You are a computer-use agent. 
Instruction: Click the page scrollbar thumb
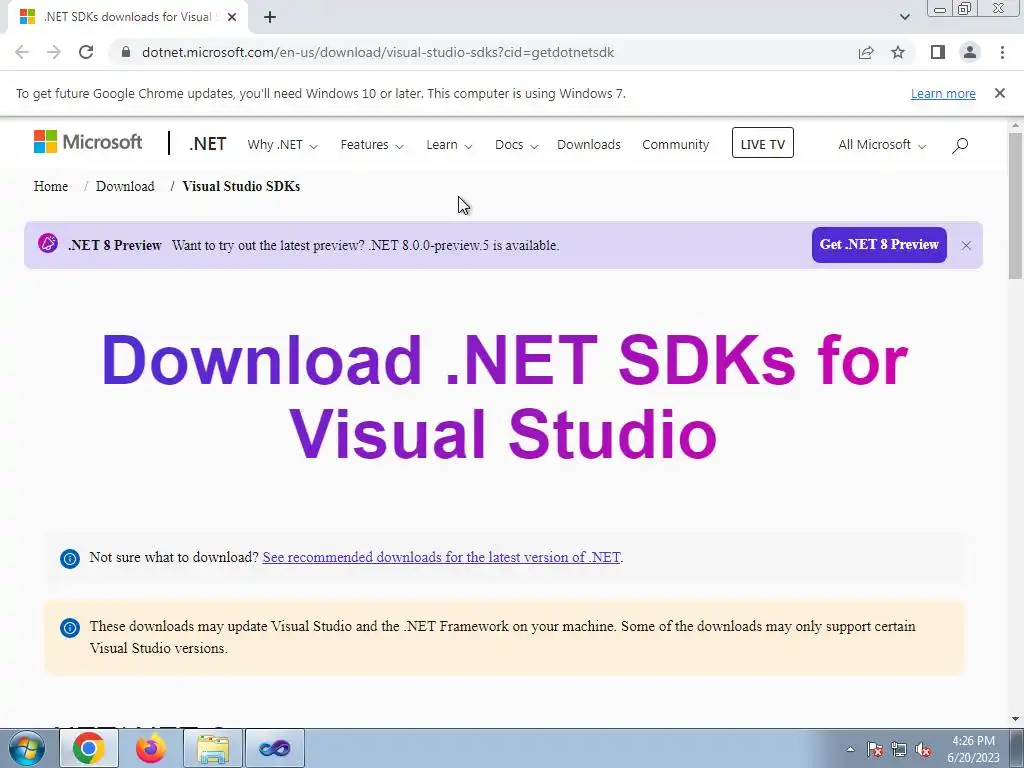click(1015, 206)
